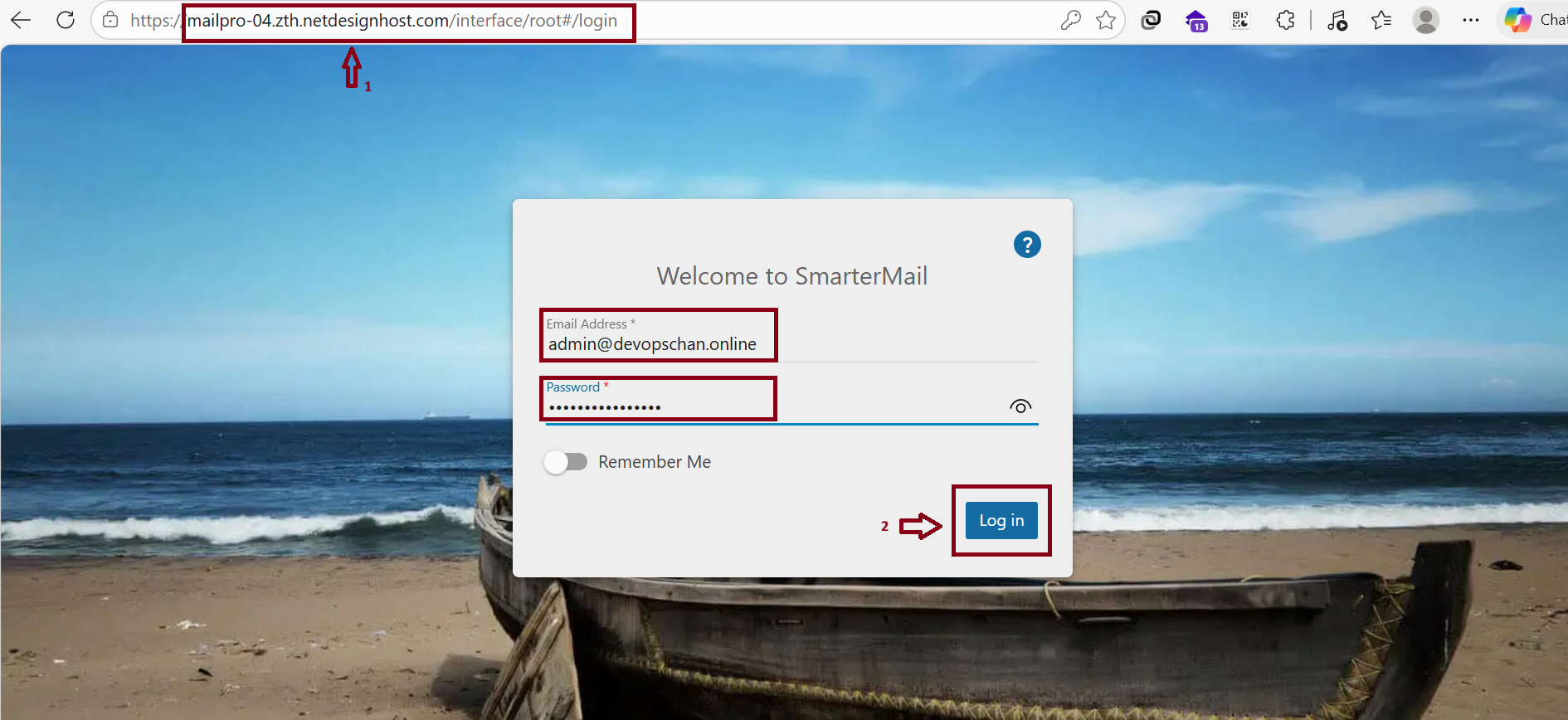The image size is (1568, 720).
Task: Show password with eye icon
Action: tap(1020, 406)
